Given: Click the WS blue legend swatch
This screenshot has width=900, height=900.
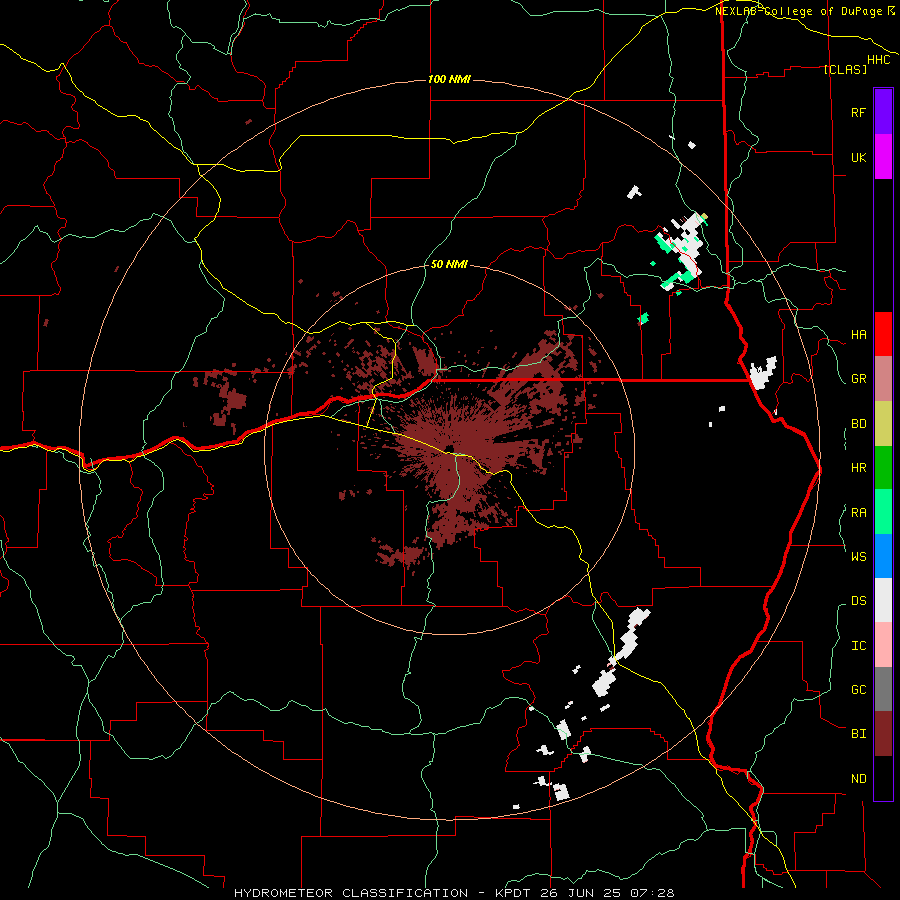Looking at the screenshot, I should (x=883, y=556).
